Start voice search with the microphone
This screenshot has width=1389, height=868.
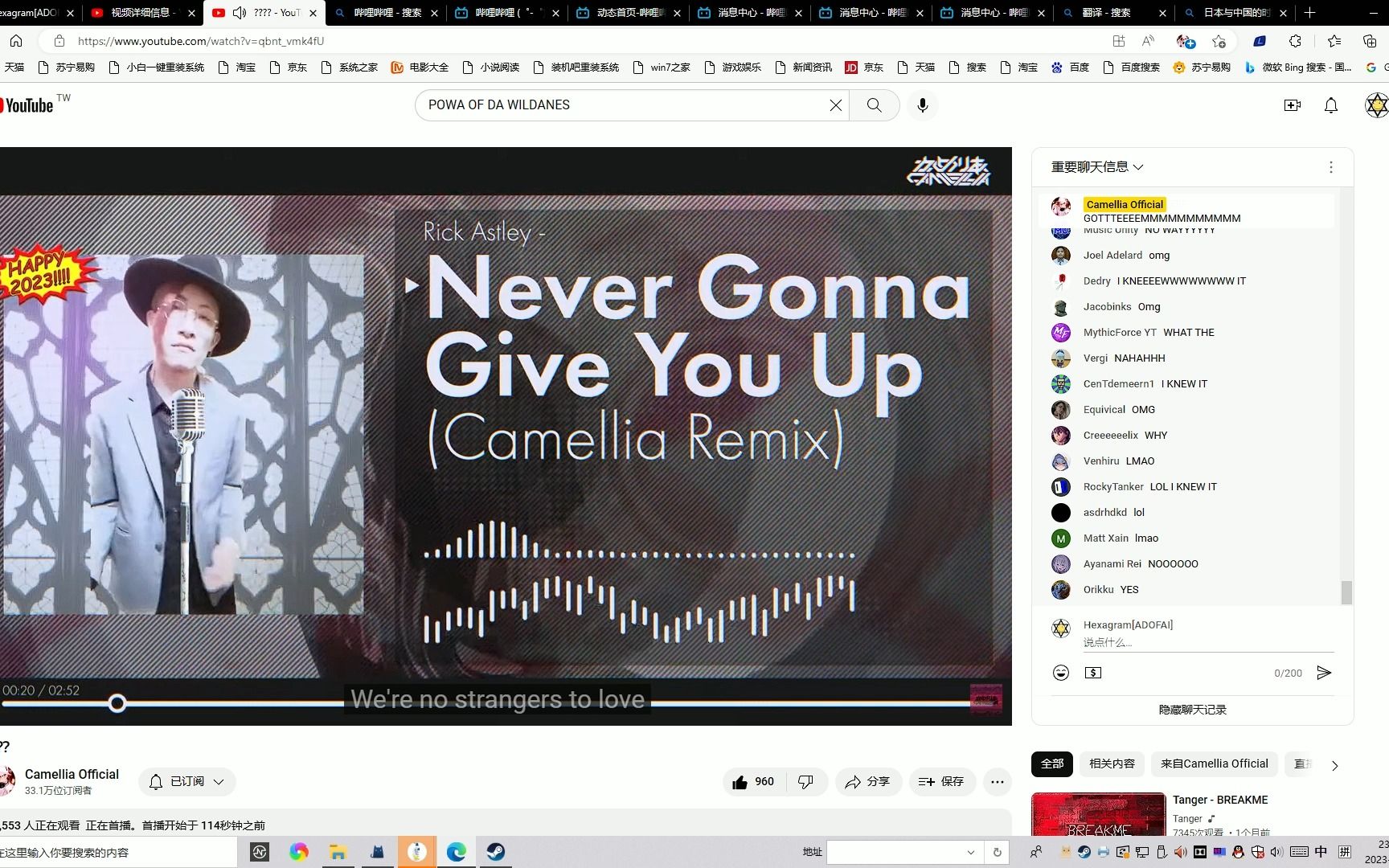point(923,105)
